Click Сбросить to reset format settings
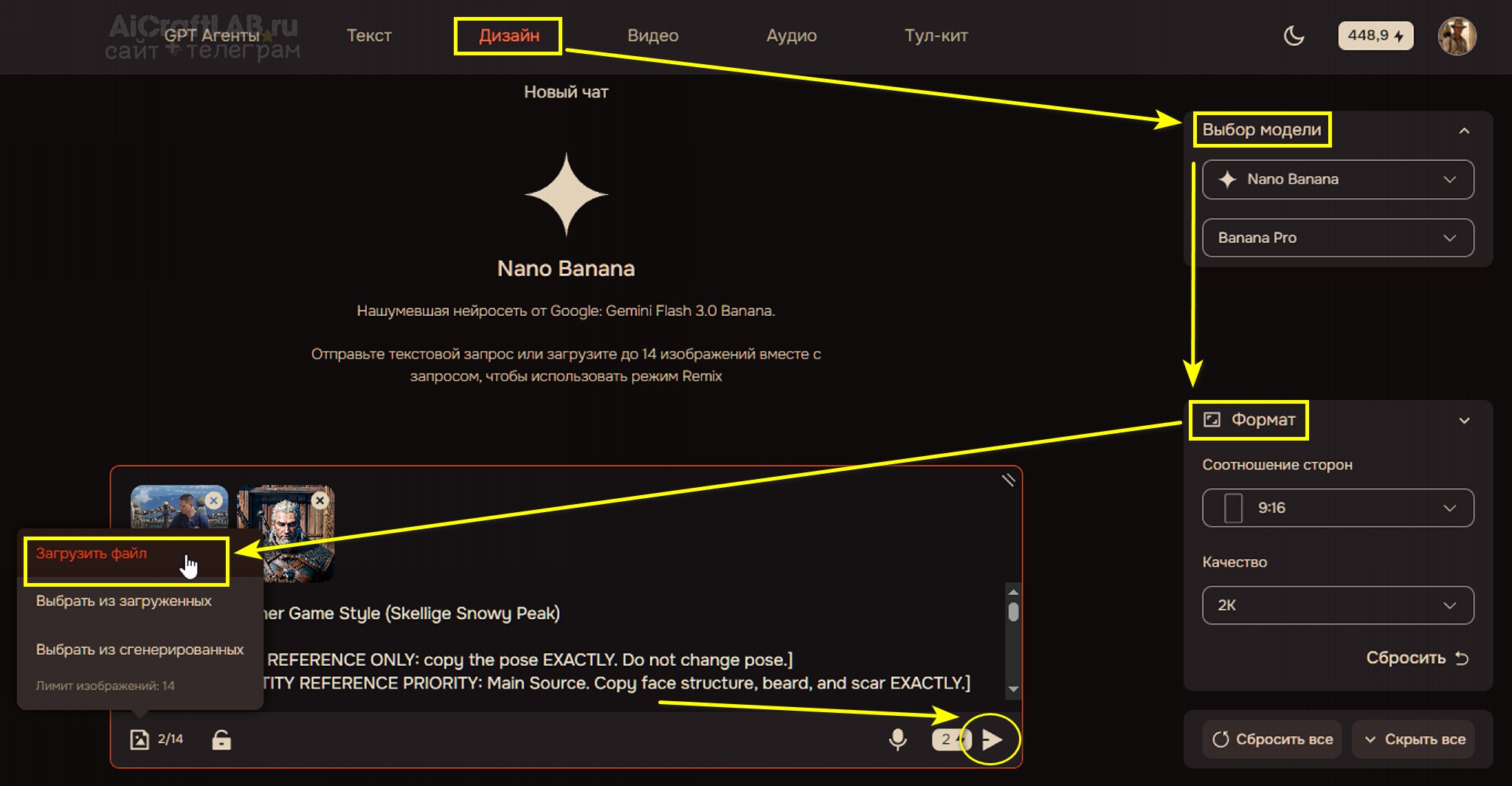The width and height of the screenshot is (1512, 786). [1417, 658]
